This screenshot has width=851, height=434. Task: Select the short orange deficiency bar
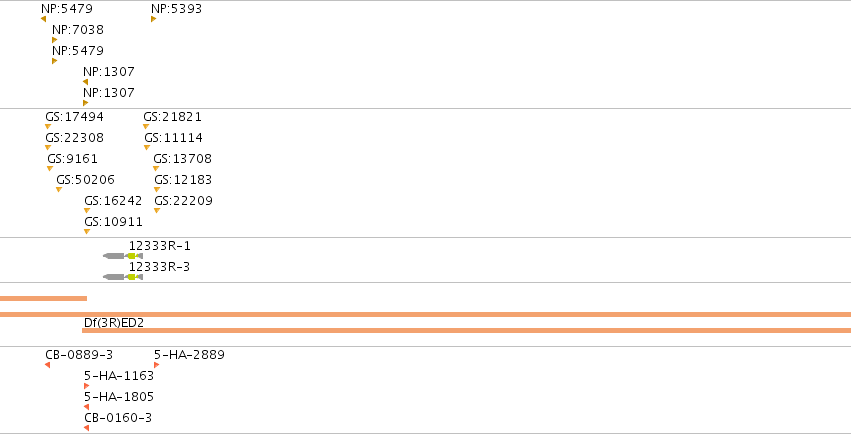43,298
